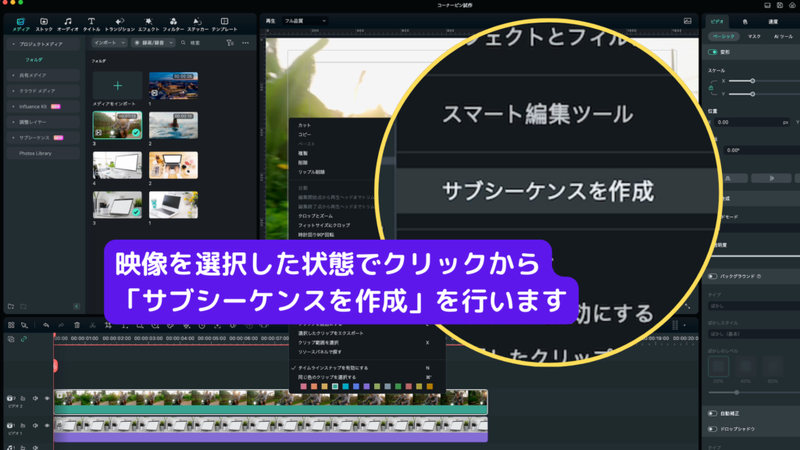Image resolution: width=800 pixels, height=450 pixels.
Task: Open the トランジション (Transitions) tab
Action: 119,24
